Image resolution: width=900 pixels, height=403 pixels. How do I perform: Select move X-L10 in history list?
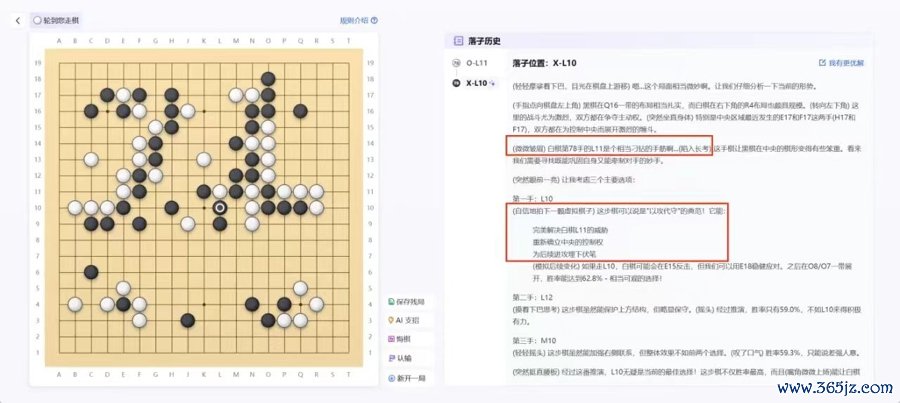(x=476, y=83)
